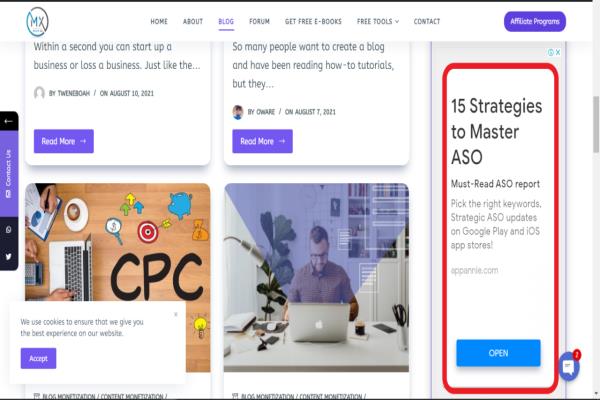Expand the Free Tools dropdown menu

click(x=378, y=21)
